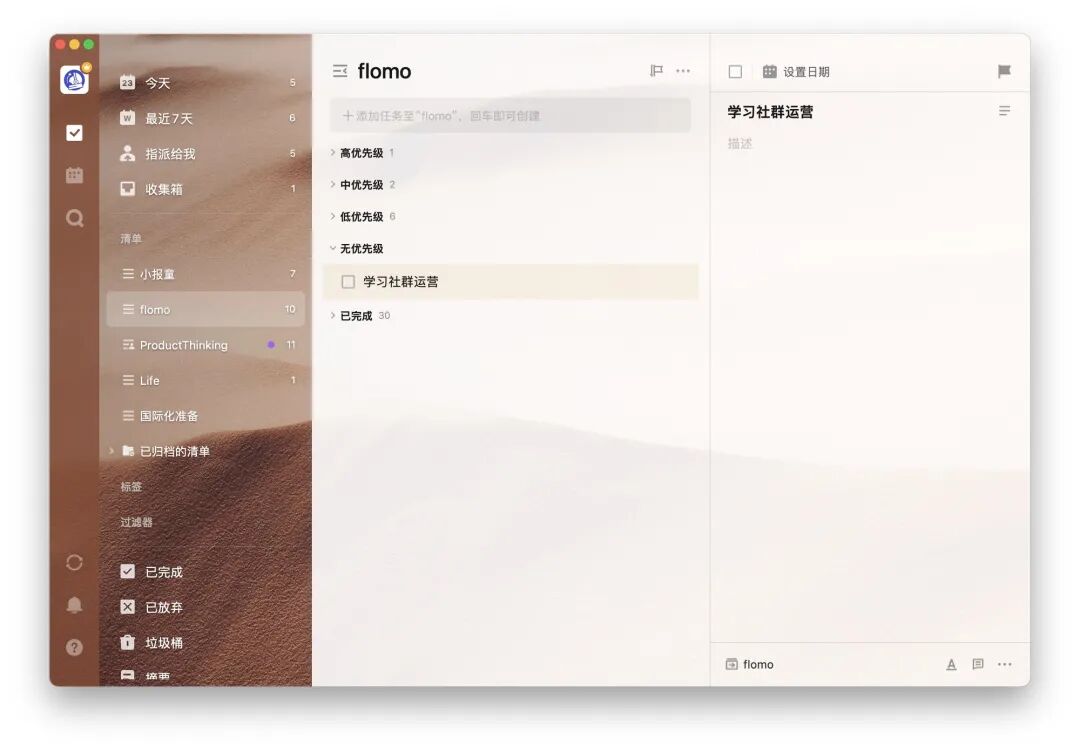Image resolution: width=1080 pixels, height=752 pixels.
Task: Open the user avatar profile
Action: tap(74, 80)
